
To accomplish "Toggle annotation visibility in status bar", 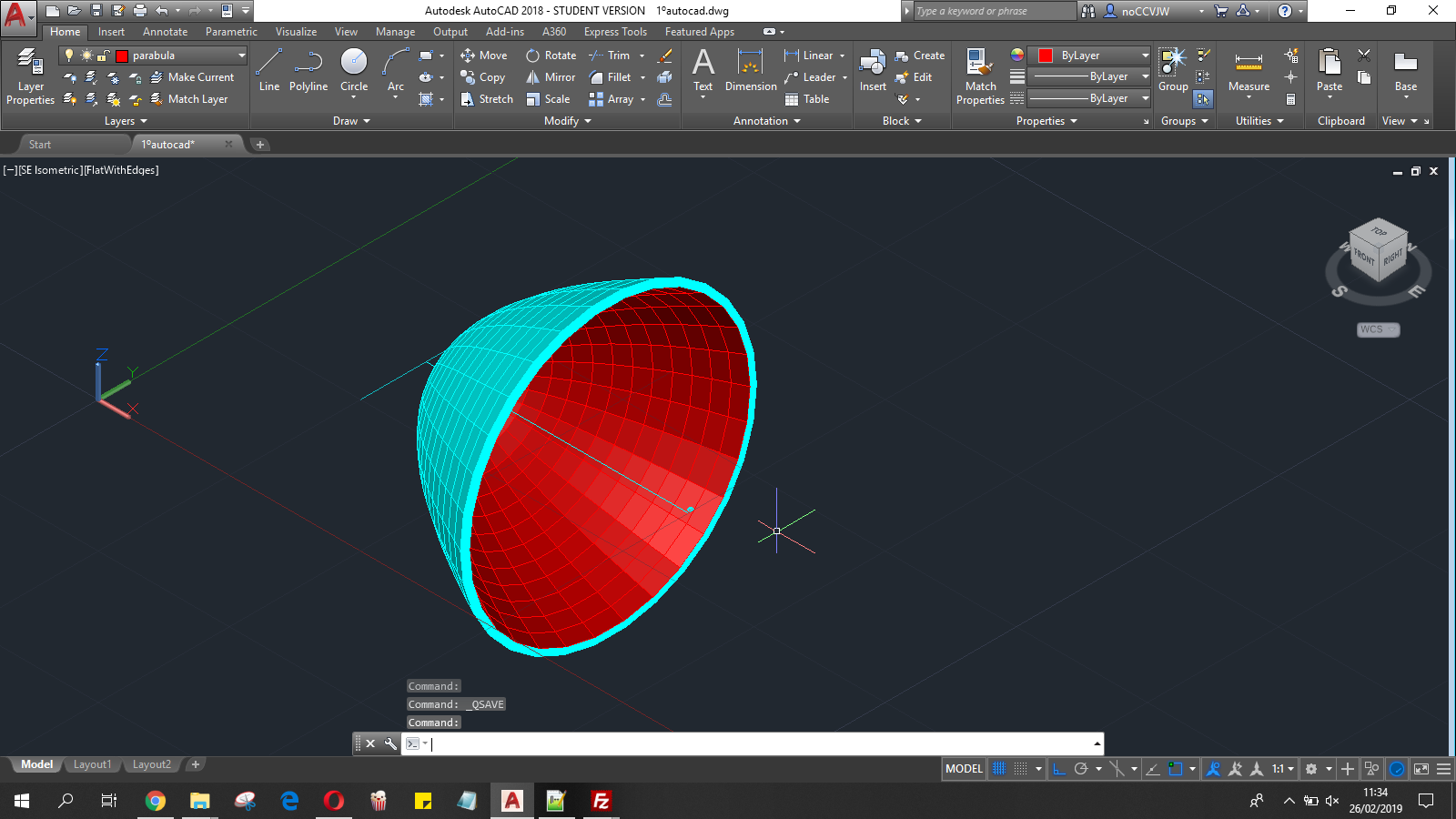I will click(1213, 769).
